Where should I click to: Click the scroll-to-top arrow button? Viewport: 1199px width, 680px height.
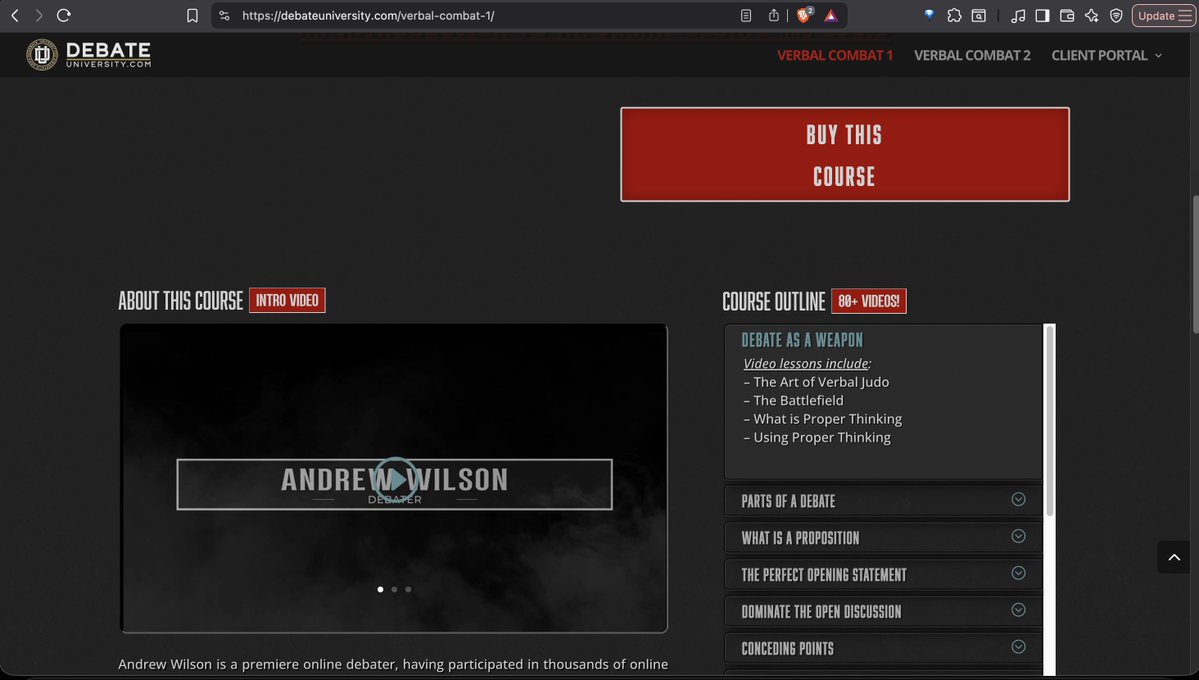1174,557
